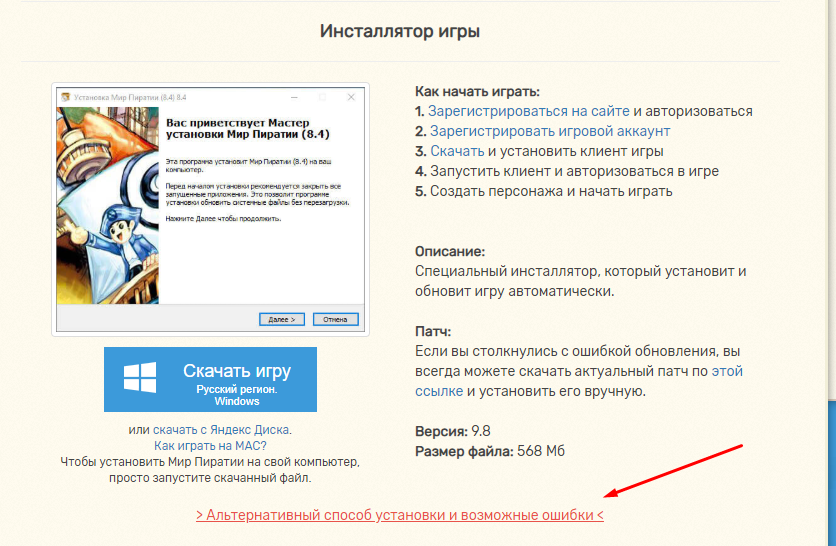Click 'Далее >' button in installer image

coord(282,319)
